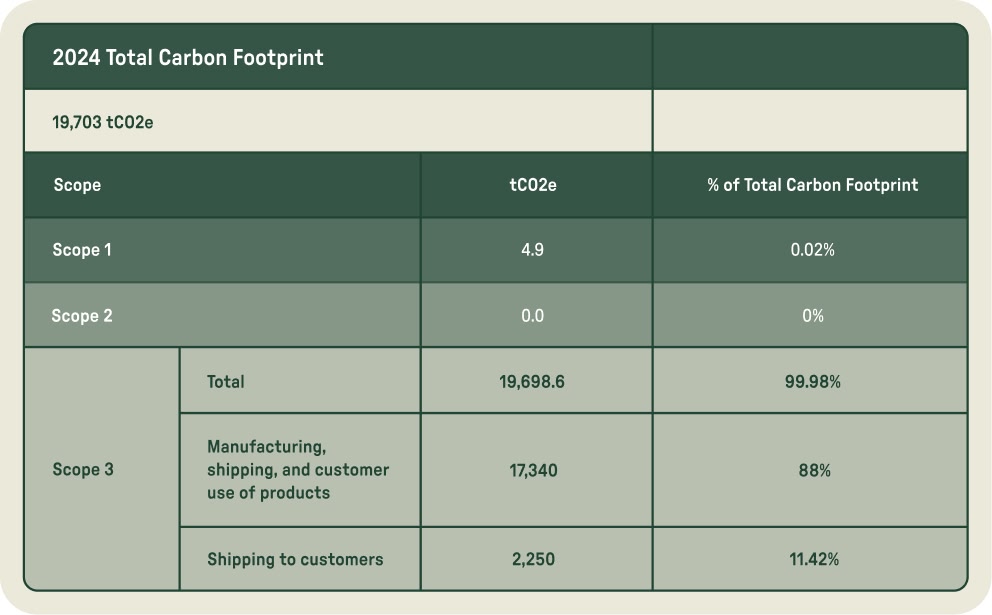Click the Scope column header

pyautogui.click(x=77, y=185)
